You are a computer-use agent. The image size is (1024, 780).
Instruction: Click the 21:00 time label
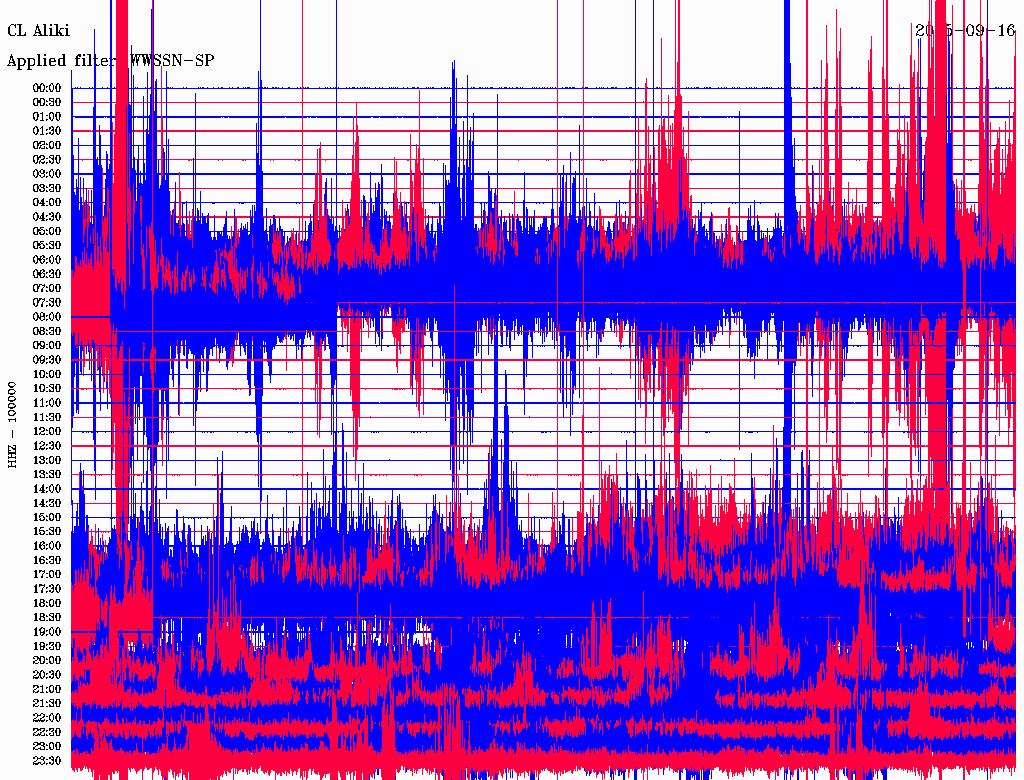coord(47,689)
